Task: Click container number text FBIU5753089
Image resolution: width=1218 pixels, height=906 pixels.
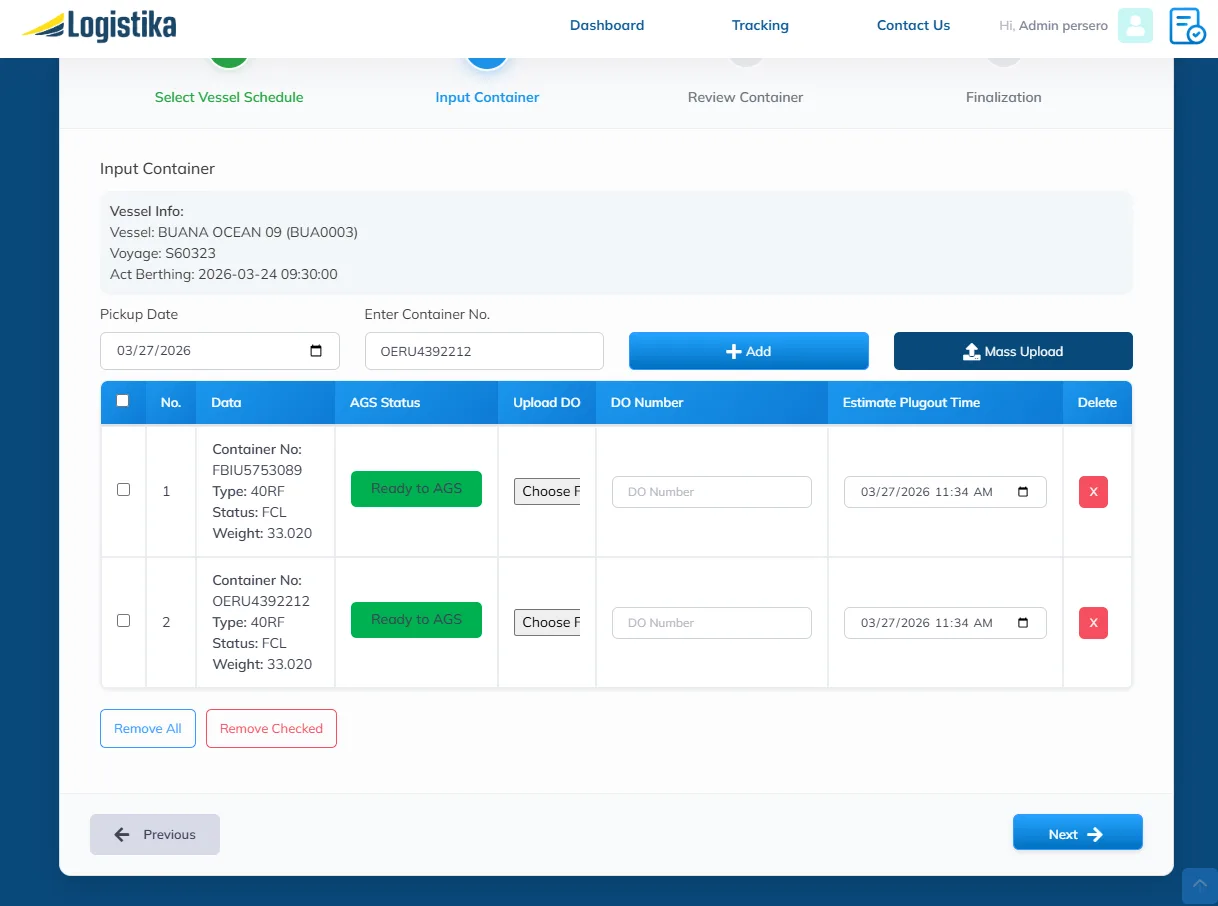Action: pyautogui.click(x=257, y=470)
